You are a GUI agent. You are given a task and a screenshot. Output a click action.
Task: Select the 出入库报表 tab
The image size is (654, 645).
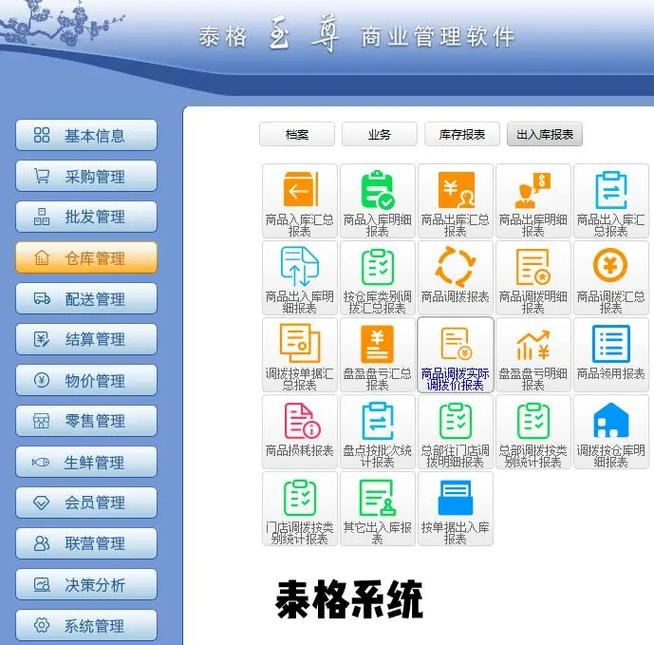[x=544, y=134]
